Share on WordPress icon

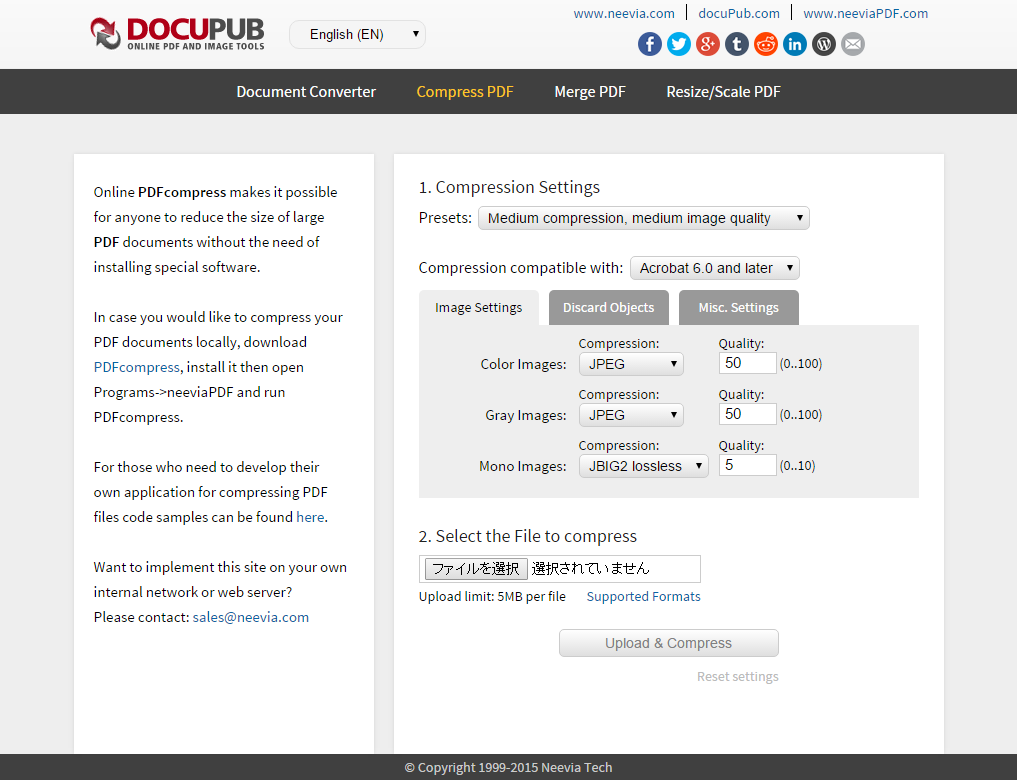coord(824,44)
